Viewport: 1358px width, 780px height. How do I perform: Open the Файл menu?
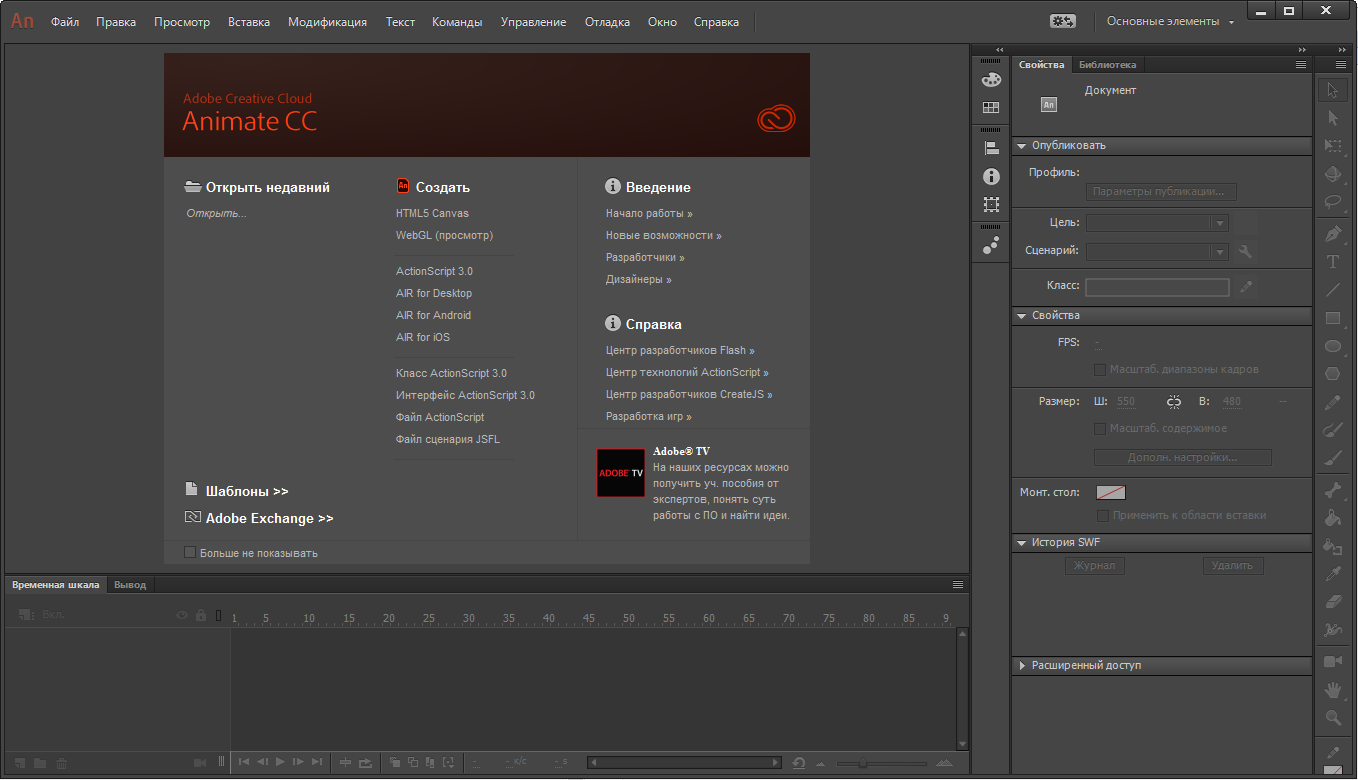pos(65,22)
